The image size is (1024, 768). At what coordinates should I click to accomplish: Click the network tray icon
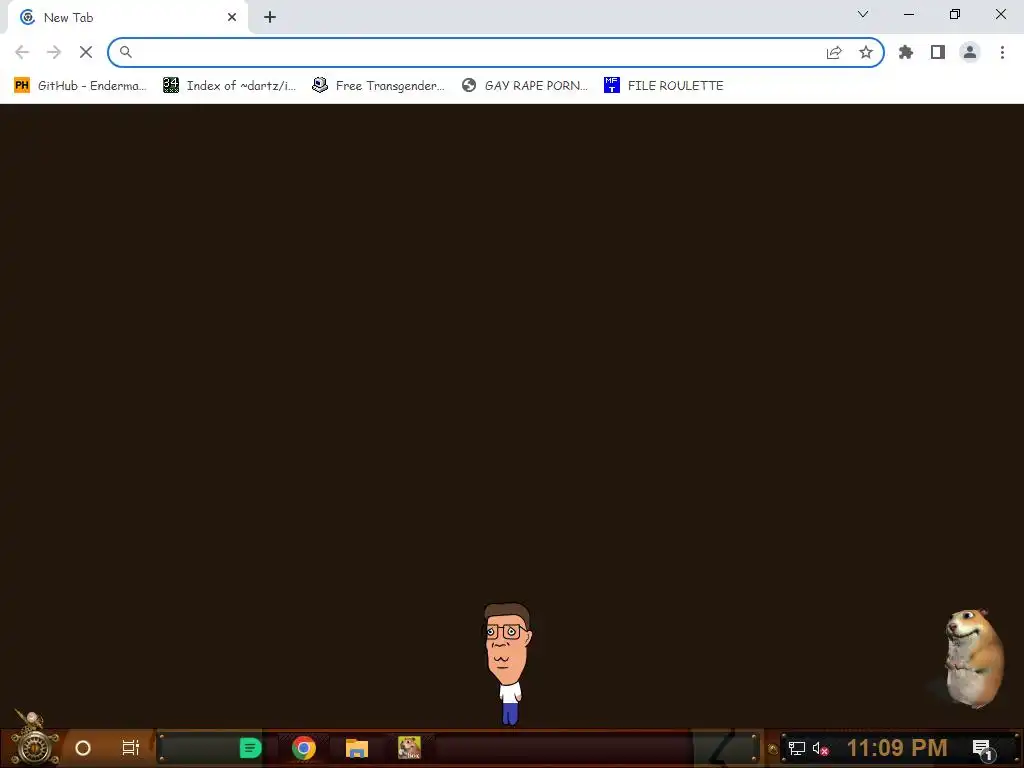(797, 748)
